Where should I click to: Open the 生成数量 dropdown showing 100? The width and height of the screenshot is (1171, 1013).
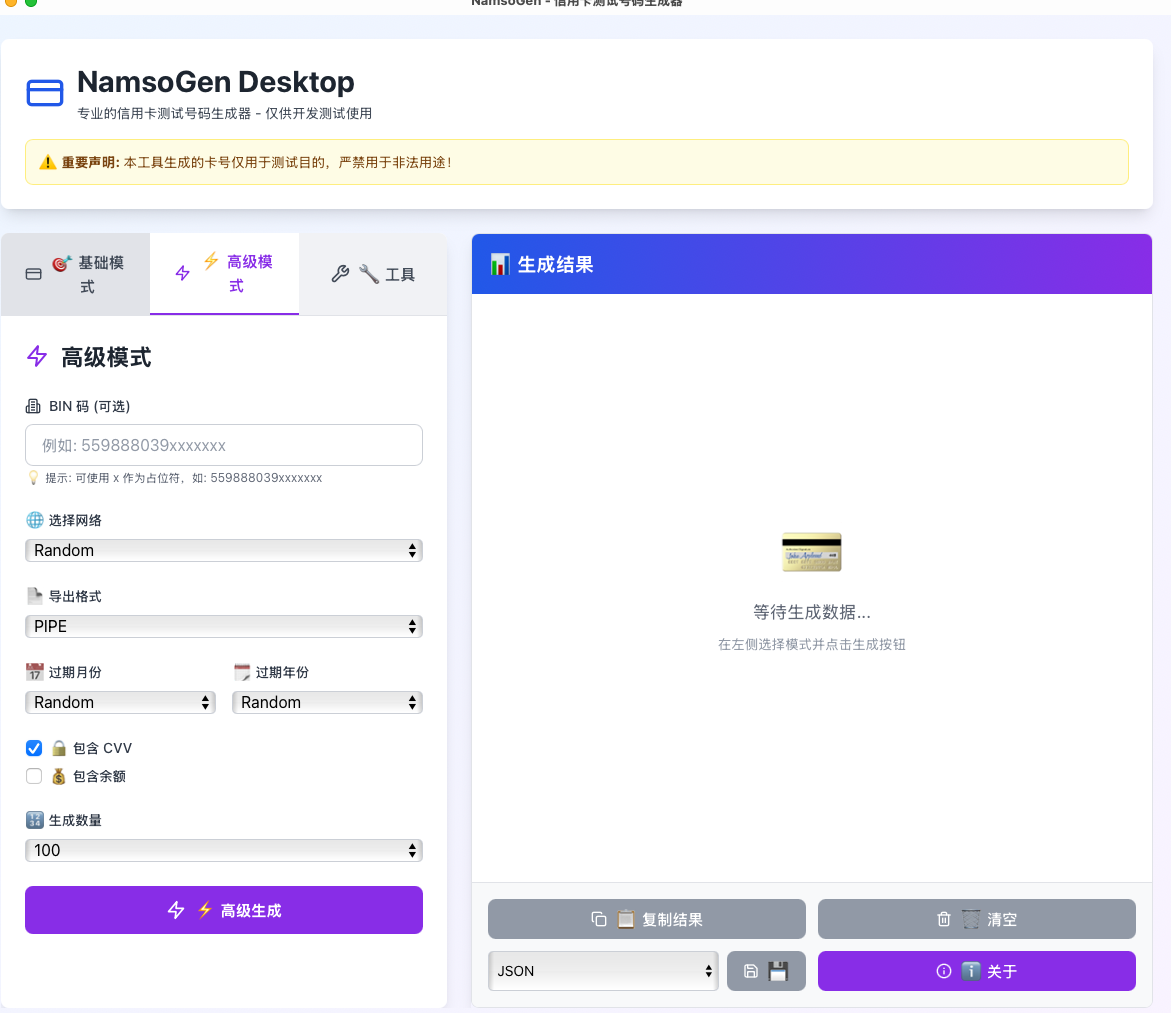point(223,850)
